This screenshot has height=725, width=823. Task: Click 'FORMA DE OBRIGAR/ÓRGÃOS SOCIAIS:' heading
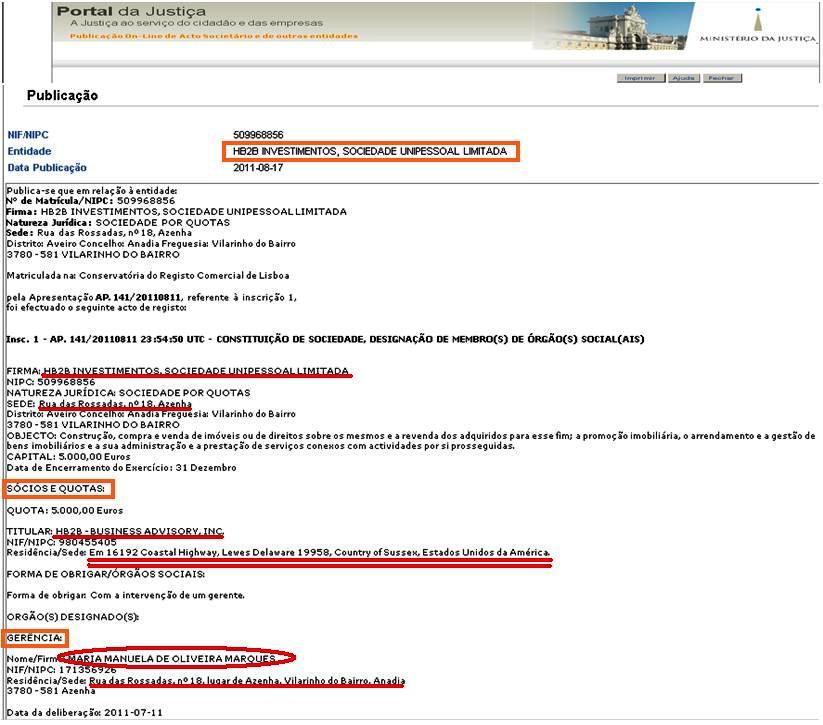(x=105, y=574)
